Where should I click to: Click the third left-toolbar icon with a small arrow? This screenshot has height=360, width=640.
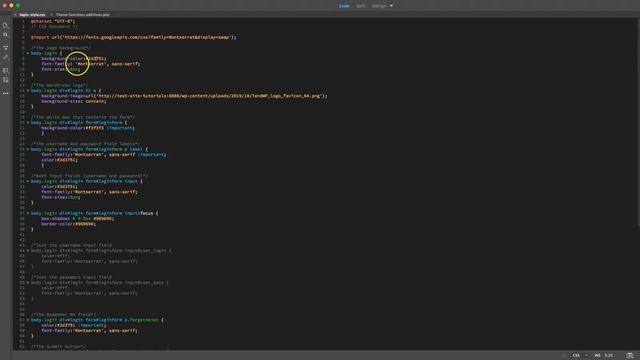click(x=5, y=48)
